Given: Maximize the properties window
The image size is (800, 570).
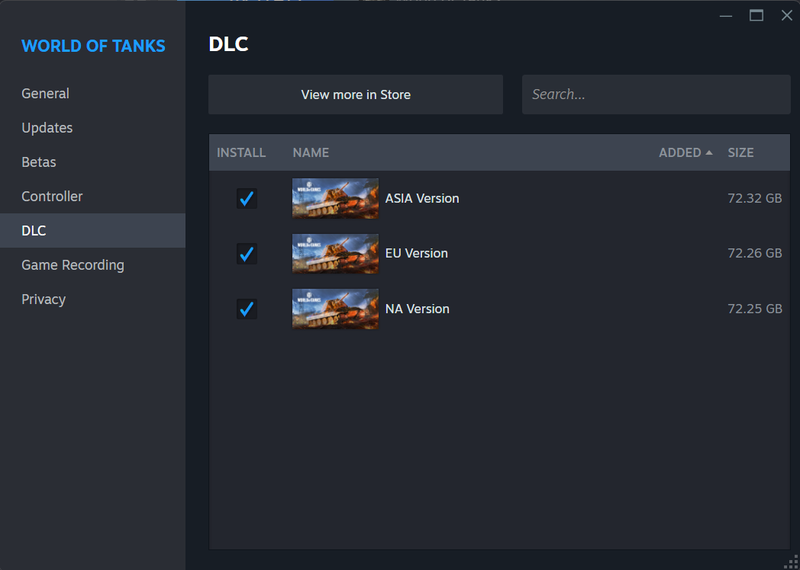Looking at the screenshot, I should click(x=756, y=16).
